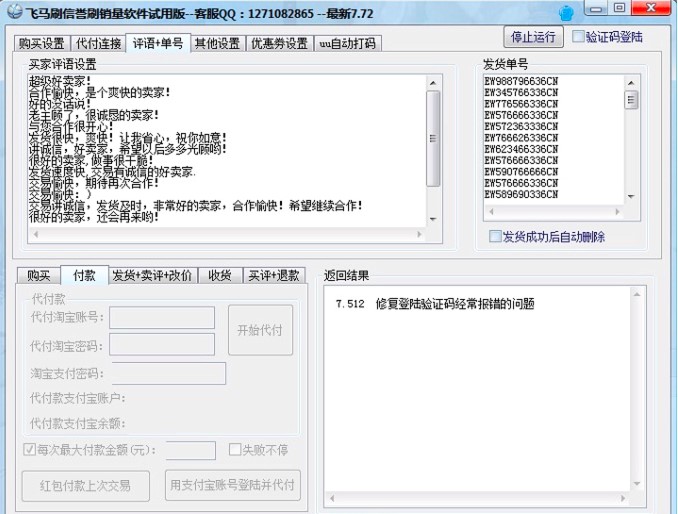The image size is (678, 514).
Task: Click the 7.512 changelog line in 返回结果
Action: coord(435,303)
